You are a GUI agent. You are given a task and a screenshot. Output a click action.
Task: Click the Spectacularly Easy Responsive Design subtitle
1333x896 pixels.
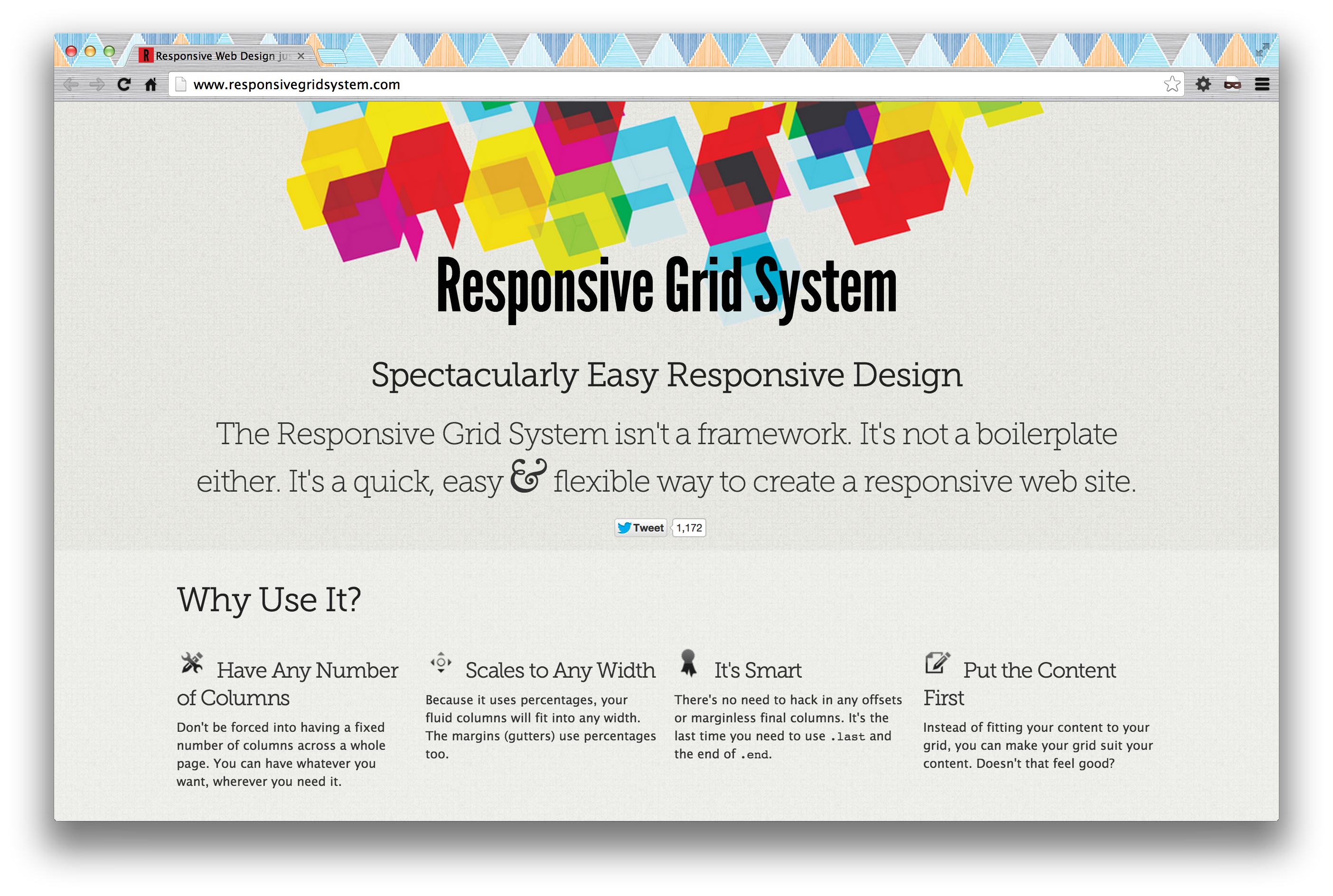(666, 375)
